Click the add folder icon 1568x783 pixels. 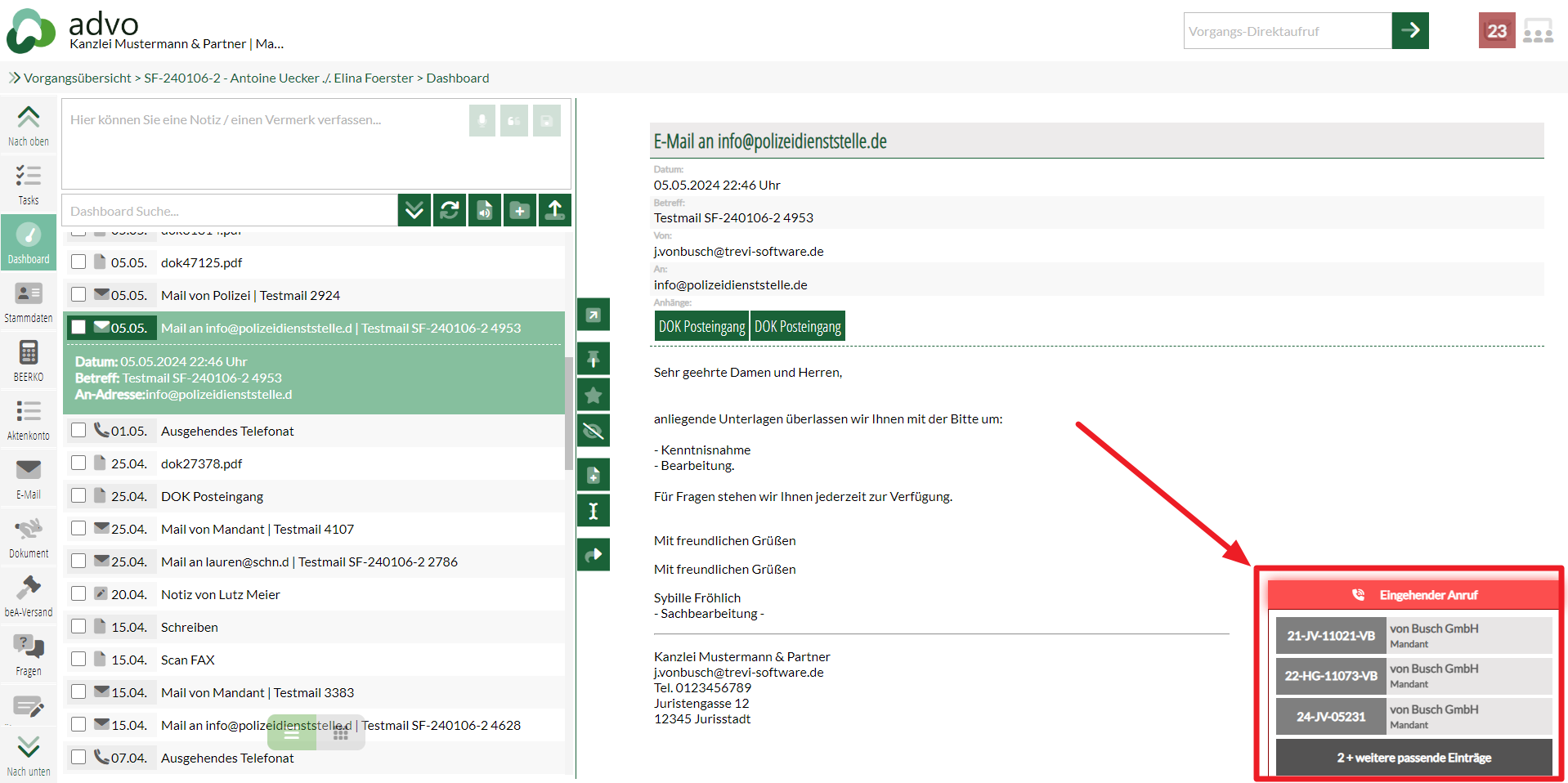pos(520,210)
